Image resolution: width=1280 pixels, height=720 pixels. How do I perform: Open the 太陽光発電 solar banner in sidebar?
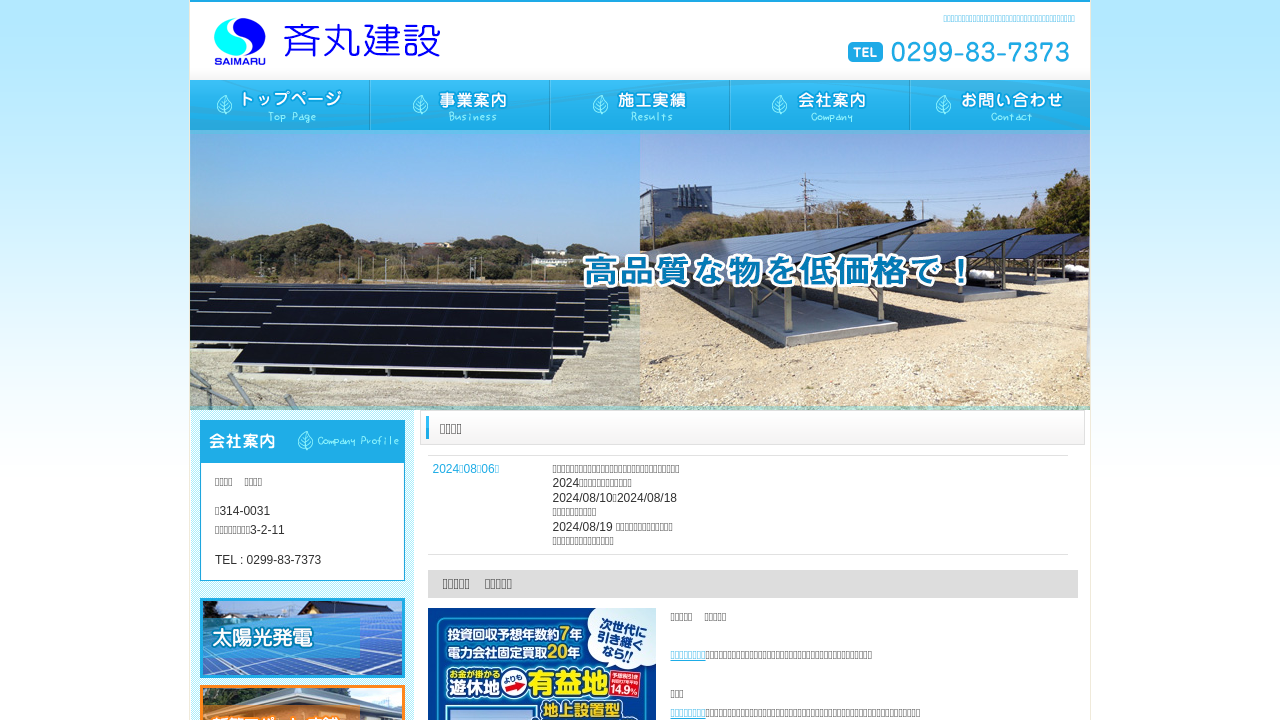302,638
